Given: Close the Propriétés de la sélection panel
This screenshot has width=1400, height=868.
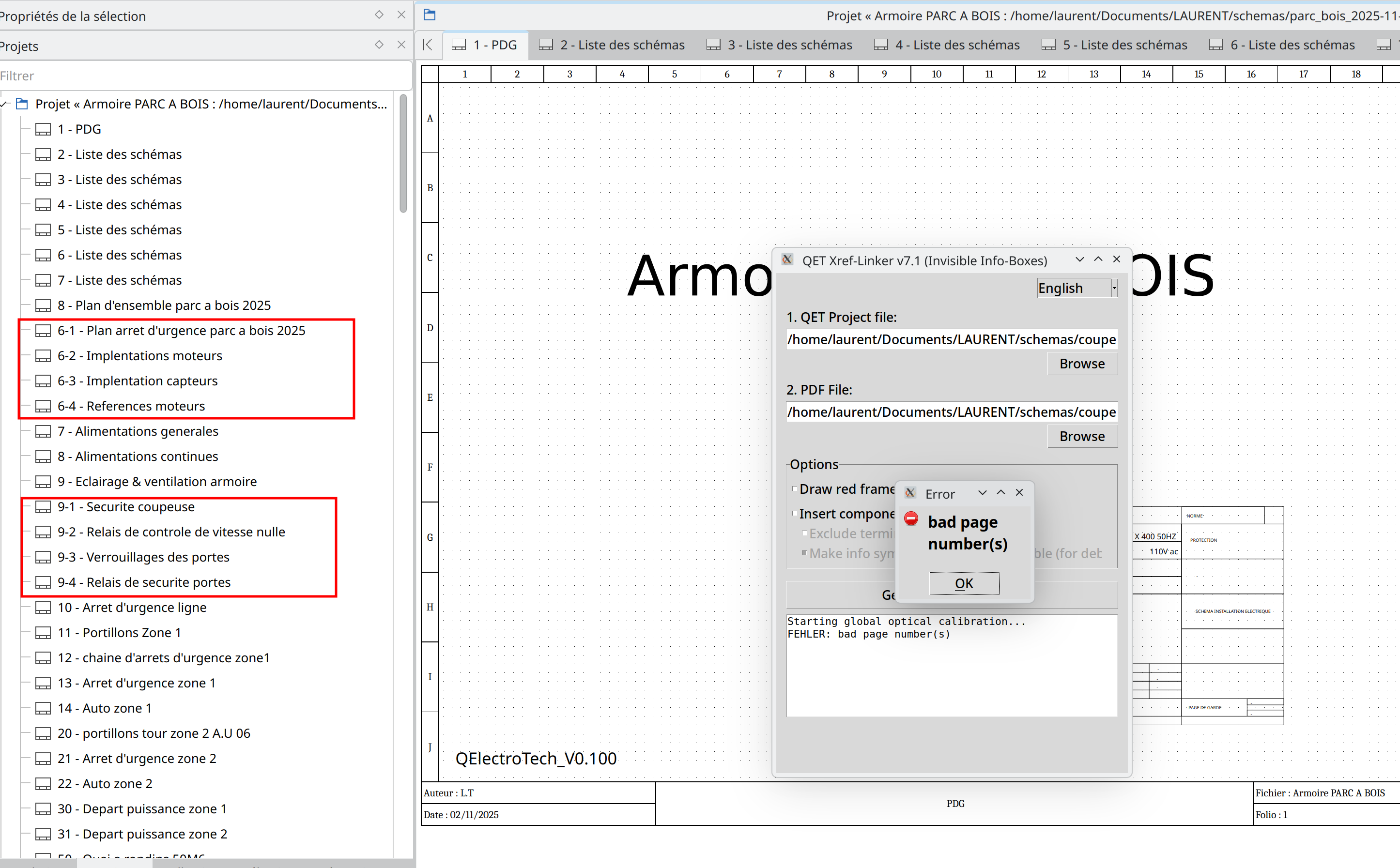Looking at the screenshot, I should (x=401, y=15).
